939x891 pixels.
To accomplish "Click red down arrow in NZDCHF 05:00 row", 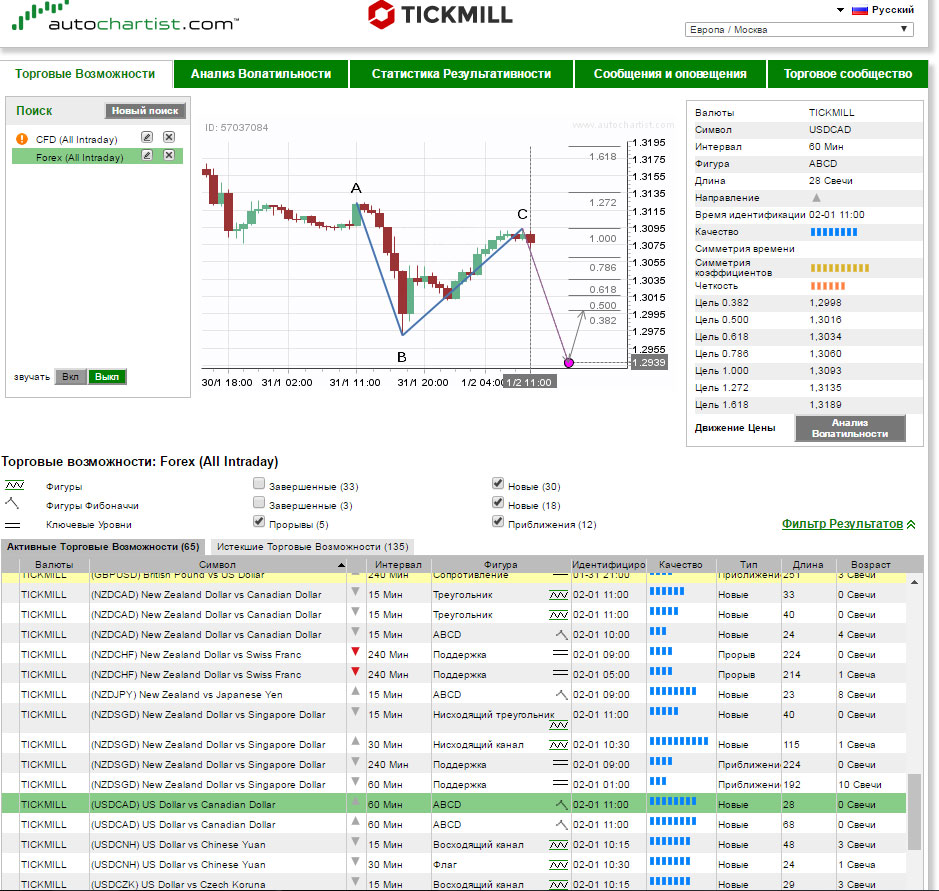I will point(355,672).
